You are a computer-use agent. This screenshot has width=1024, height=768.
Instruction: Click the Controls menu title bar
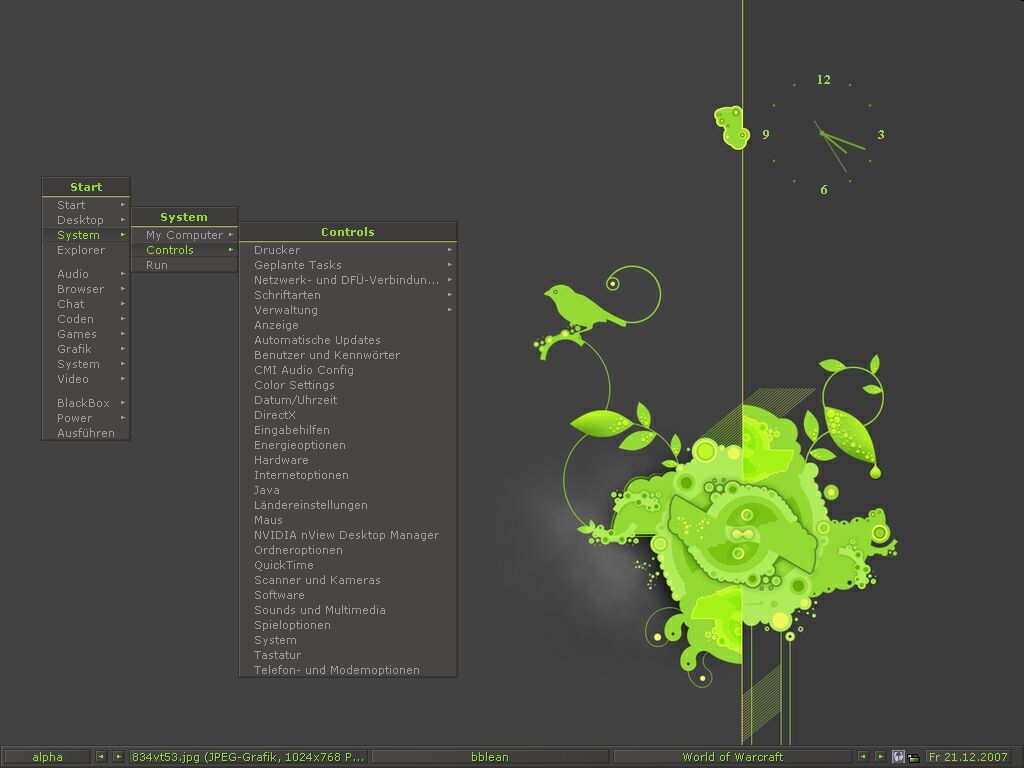pyautogui.click(x=347, y=232)
